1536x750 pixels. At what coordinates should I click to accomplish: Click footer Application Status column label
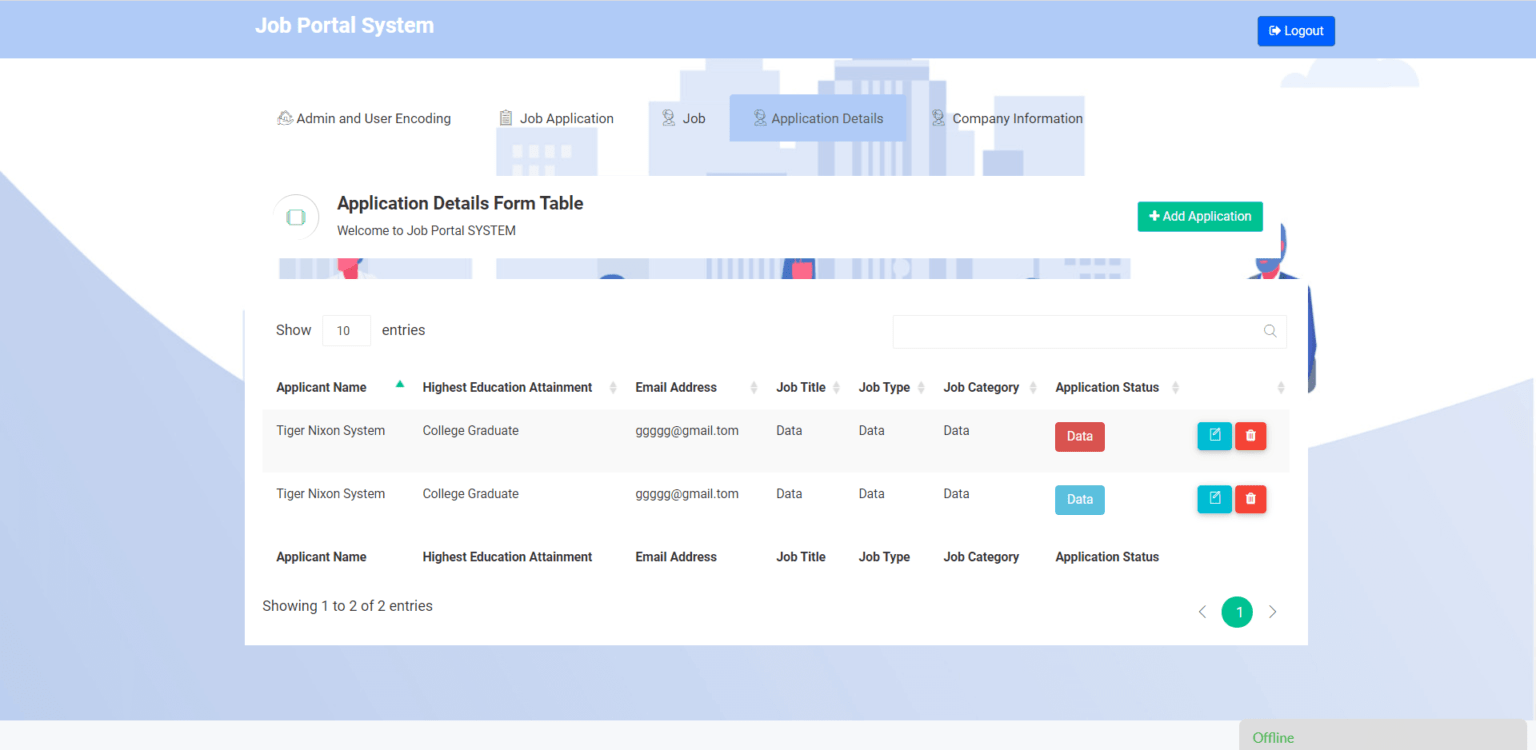1107,557
